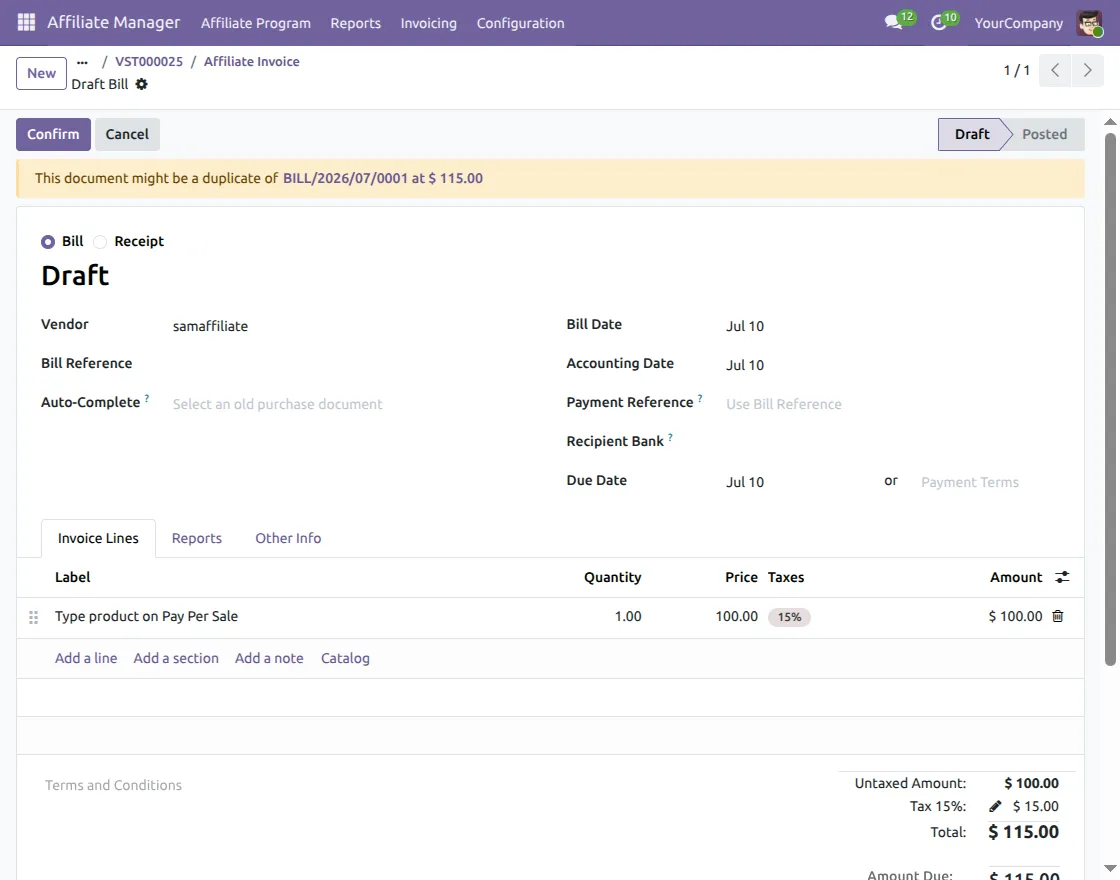Select the Bill radio option
The height and width of the screenshot is (880, 1120).
(48, 241)
